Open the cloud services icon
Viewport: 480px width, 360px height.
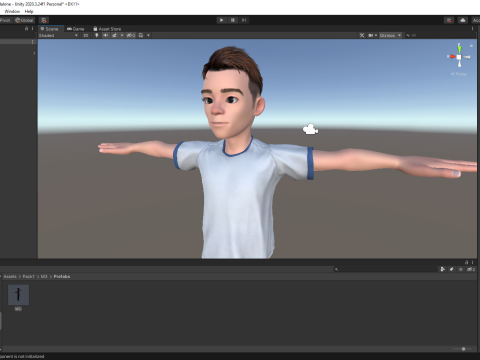pos(463,20)
